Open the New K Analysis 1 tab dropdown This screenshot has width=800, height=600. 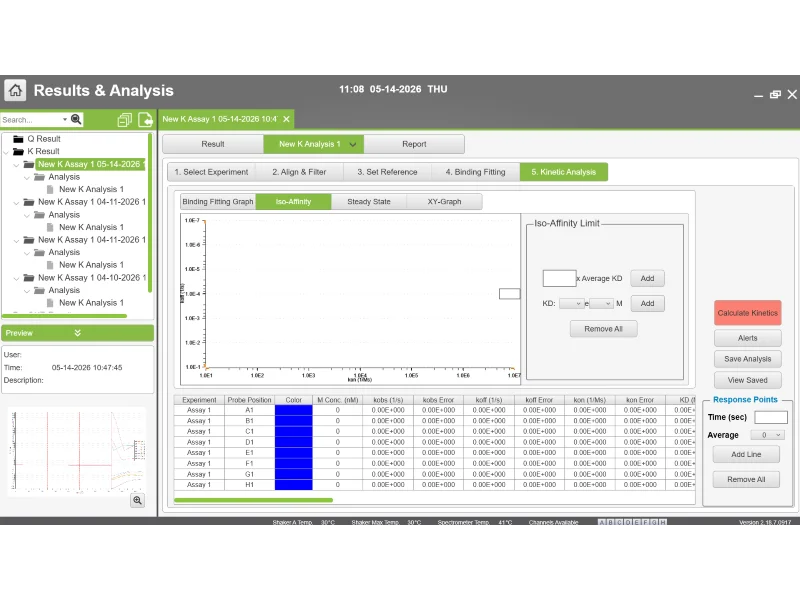[353, 144]
